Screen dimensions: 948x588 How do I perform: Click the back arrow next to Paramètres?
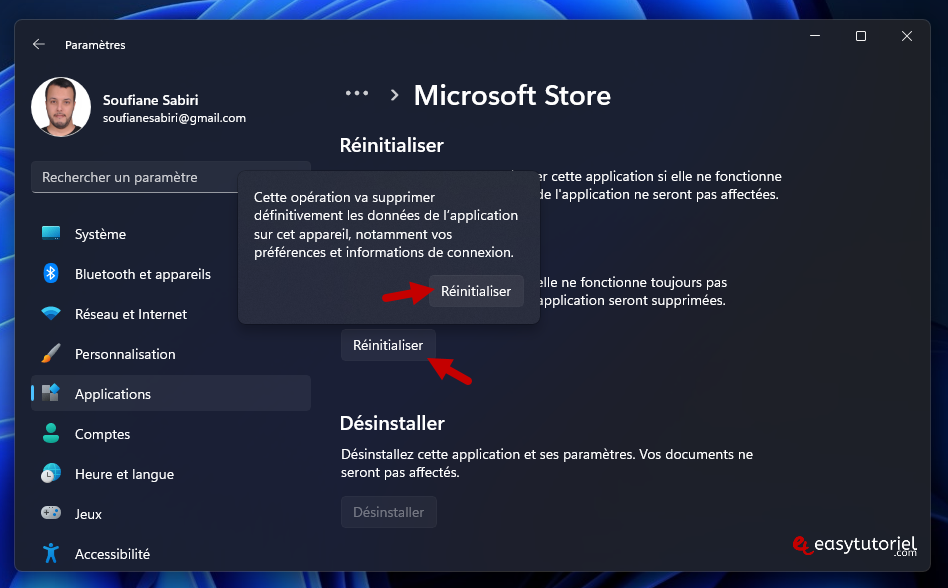click(39, 44)
